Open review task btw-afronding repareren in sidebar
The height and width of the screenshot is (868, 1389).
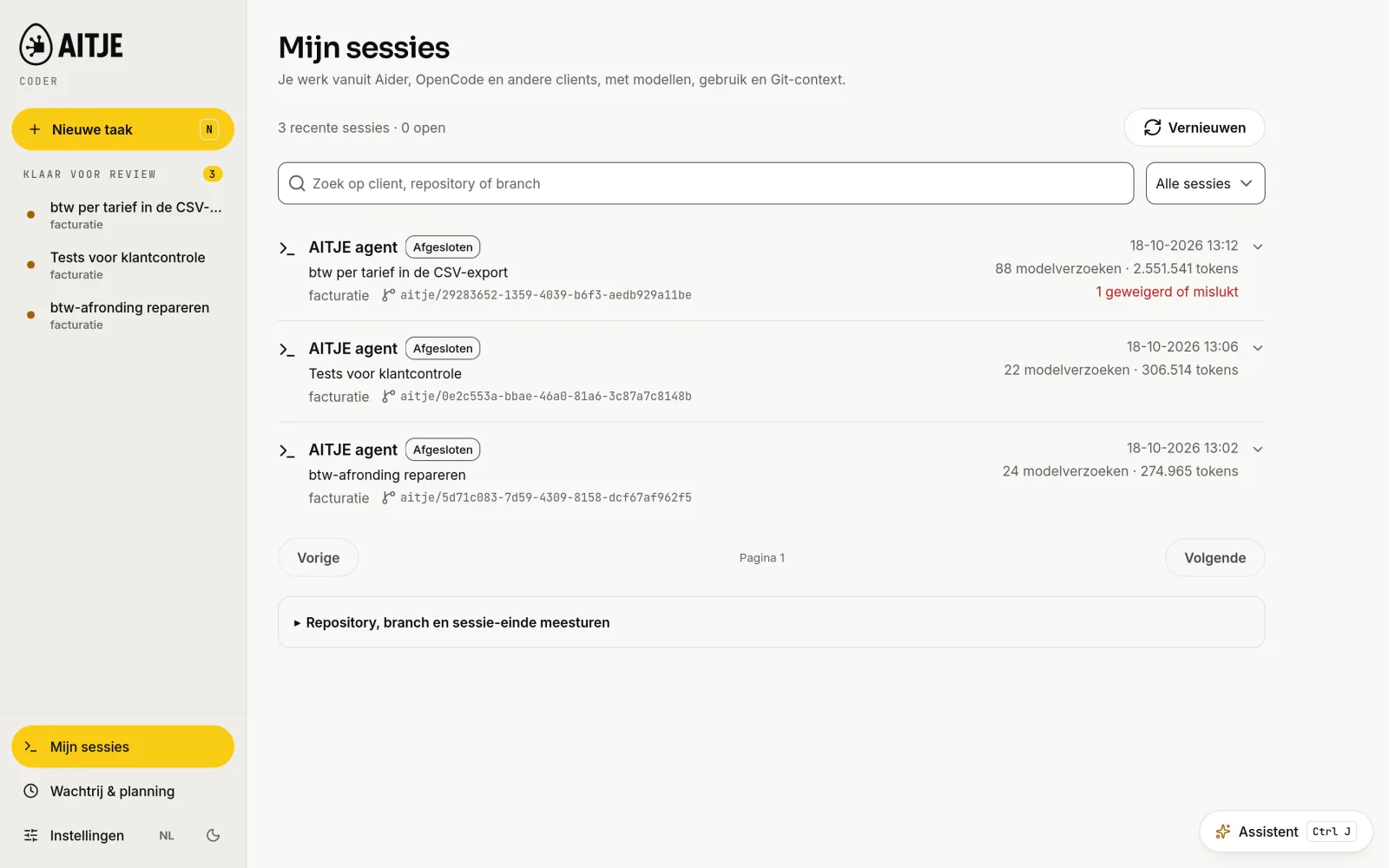[x=122, y=315]
